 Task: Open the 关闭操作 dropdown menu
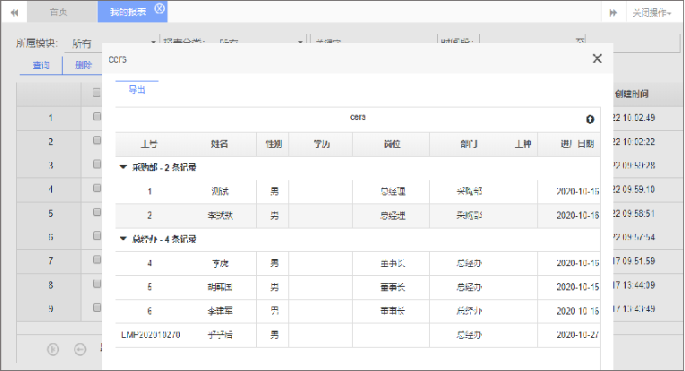(652, 13)
